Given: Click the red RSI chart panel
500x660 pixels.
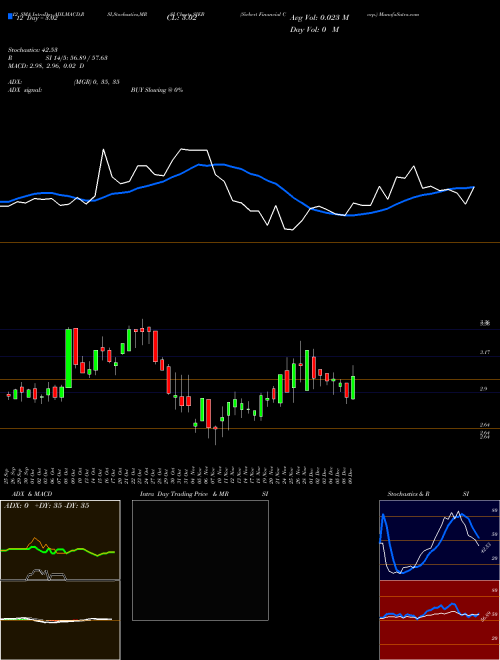Looking at the screenshot, I should [439, 620].
